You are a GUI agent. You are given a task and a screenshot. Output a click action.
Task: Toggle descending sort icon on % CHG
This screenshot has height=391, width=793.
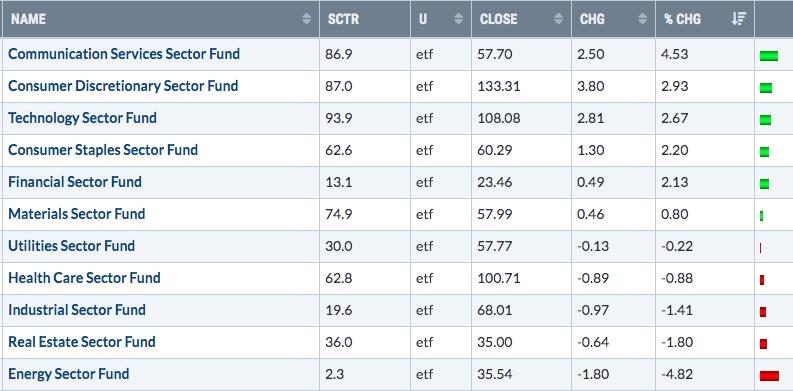coord(738,19)
